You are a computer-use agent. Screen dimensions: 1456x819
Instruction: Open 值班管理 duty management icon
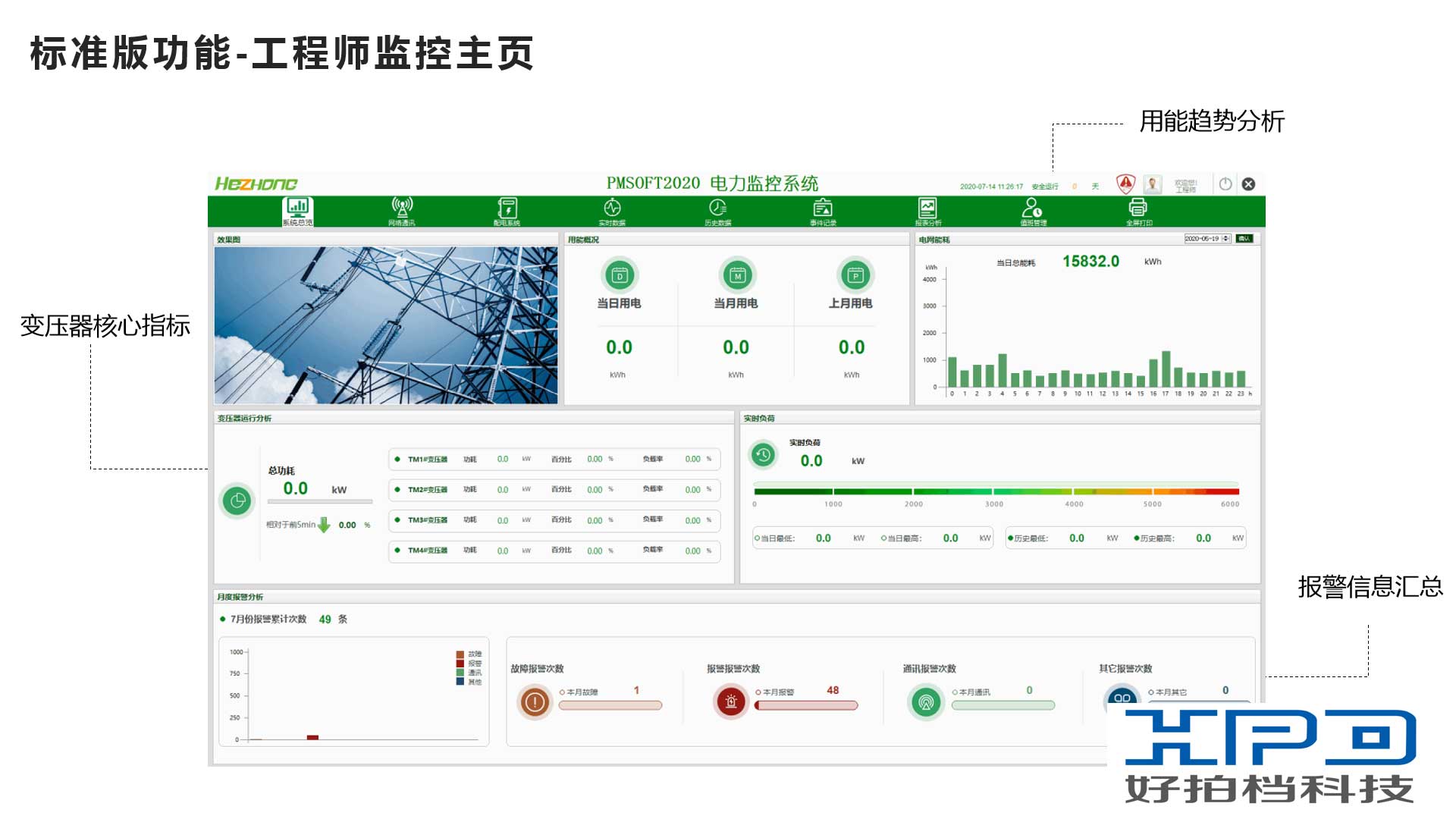click(1032, 209)
